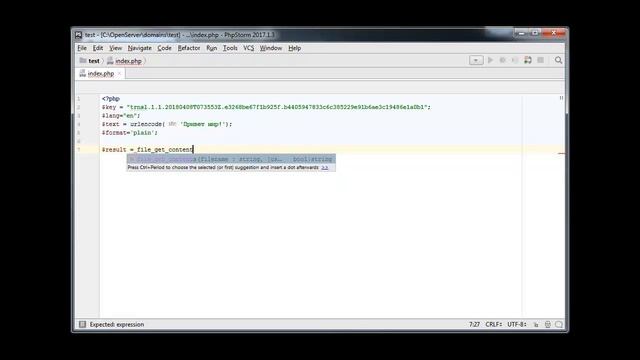The height and width of the screenshot is (360, 640).
Task: Open the Refactor menu
Action: [189, 48]
